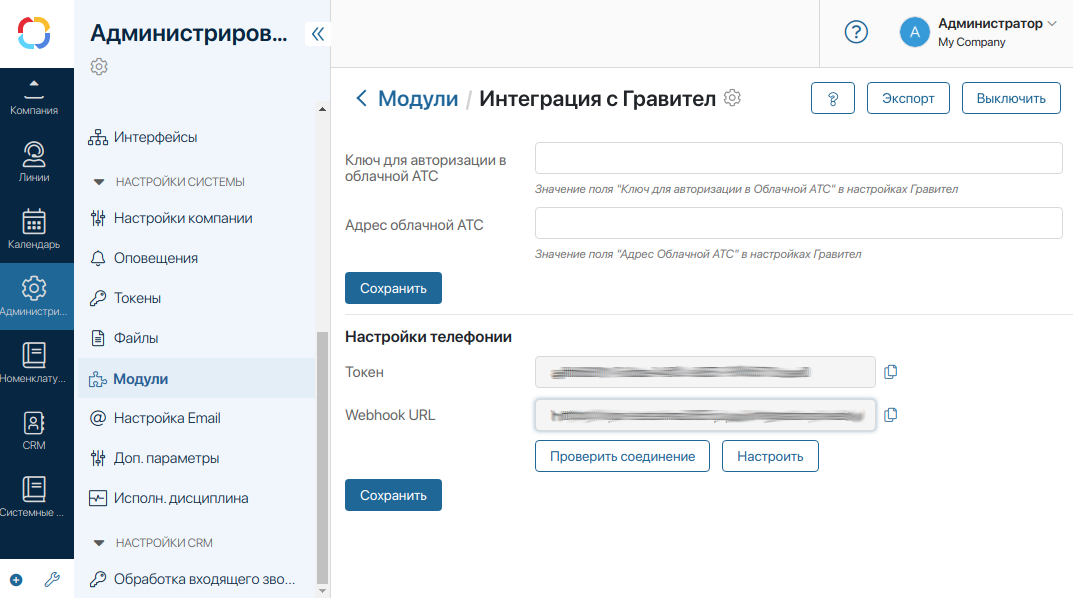The height and width of the screenshot is (598, 1073).
Task: Click the Экспорт button
Action: click(908, 98)
